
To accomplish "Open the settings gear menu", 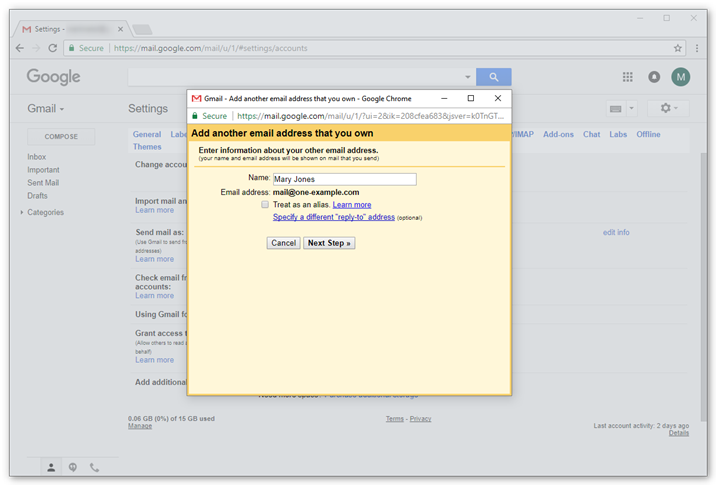I will [669, 108].
